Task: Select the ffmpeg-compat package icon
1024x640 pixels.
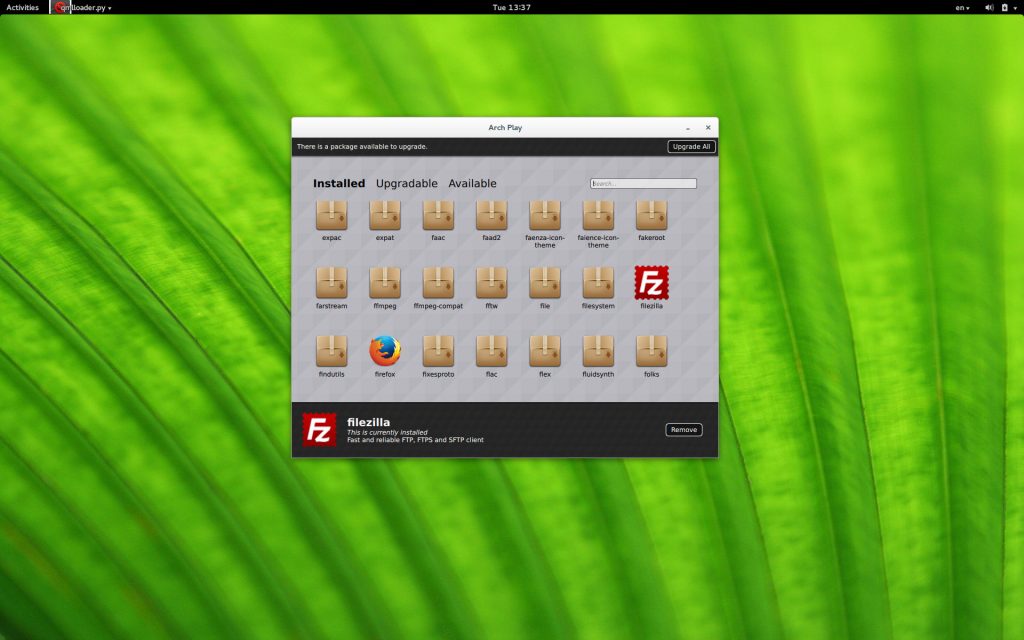Action: 438,283
